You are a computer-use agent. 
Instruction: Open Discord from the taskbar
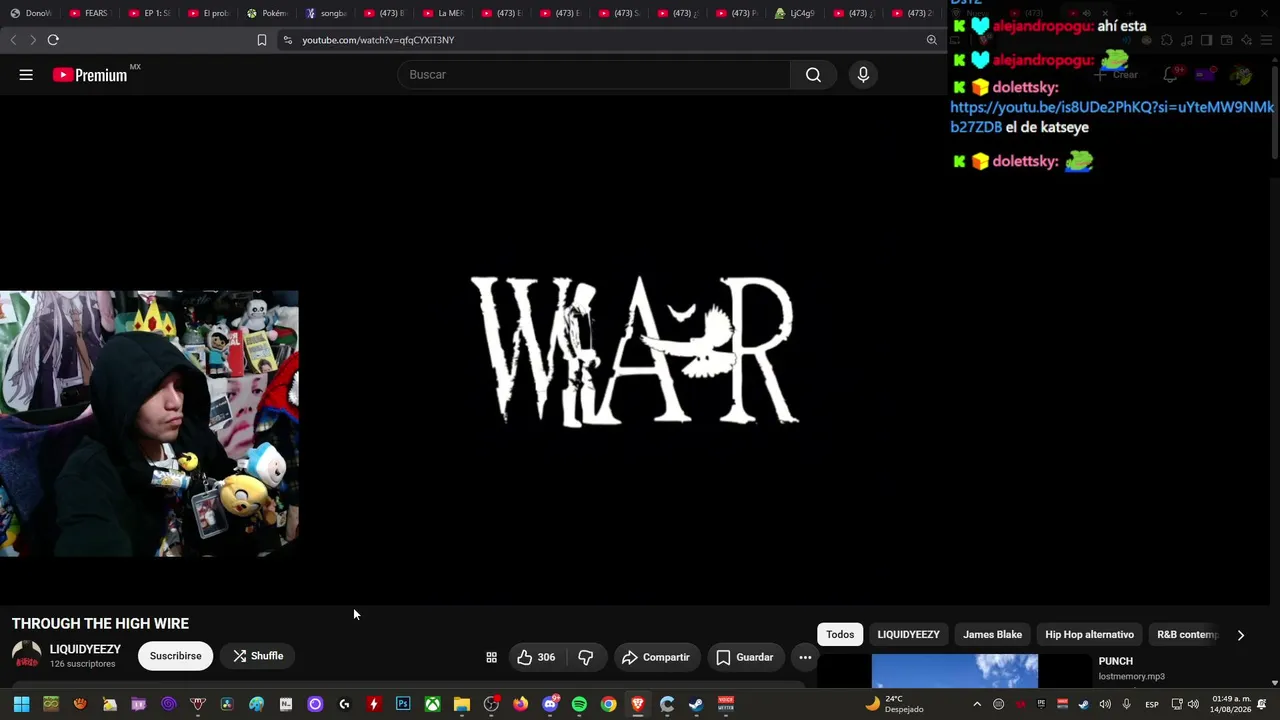[x=550, y=704]
